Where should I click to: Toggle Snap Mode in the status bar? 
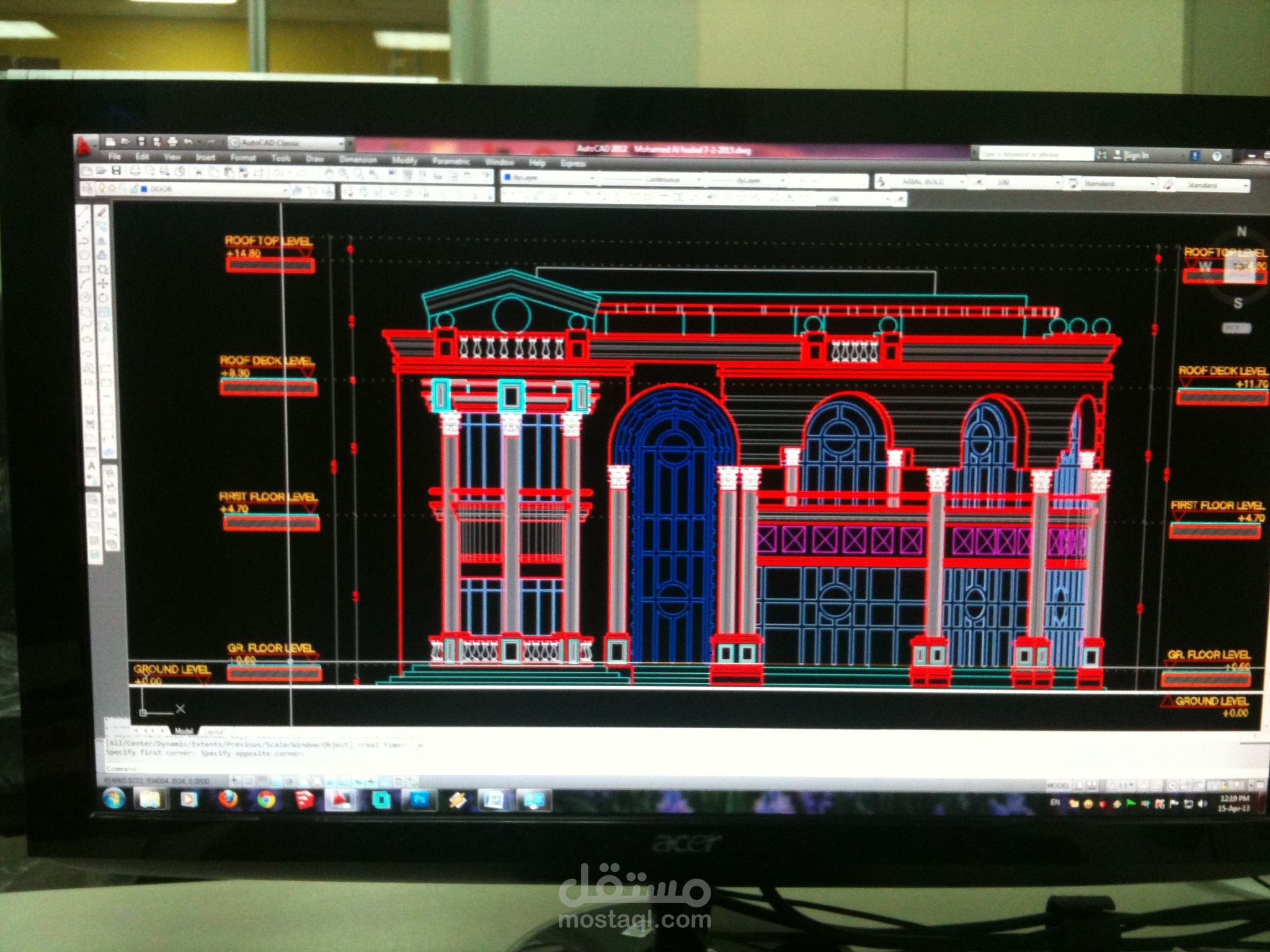[248, 780]
